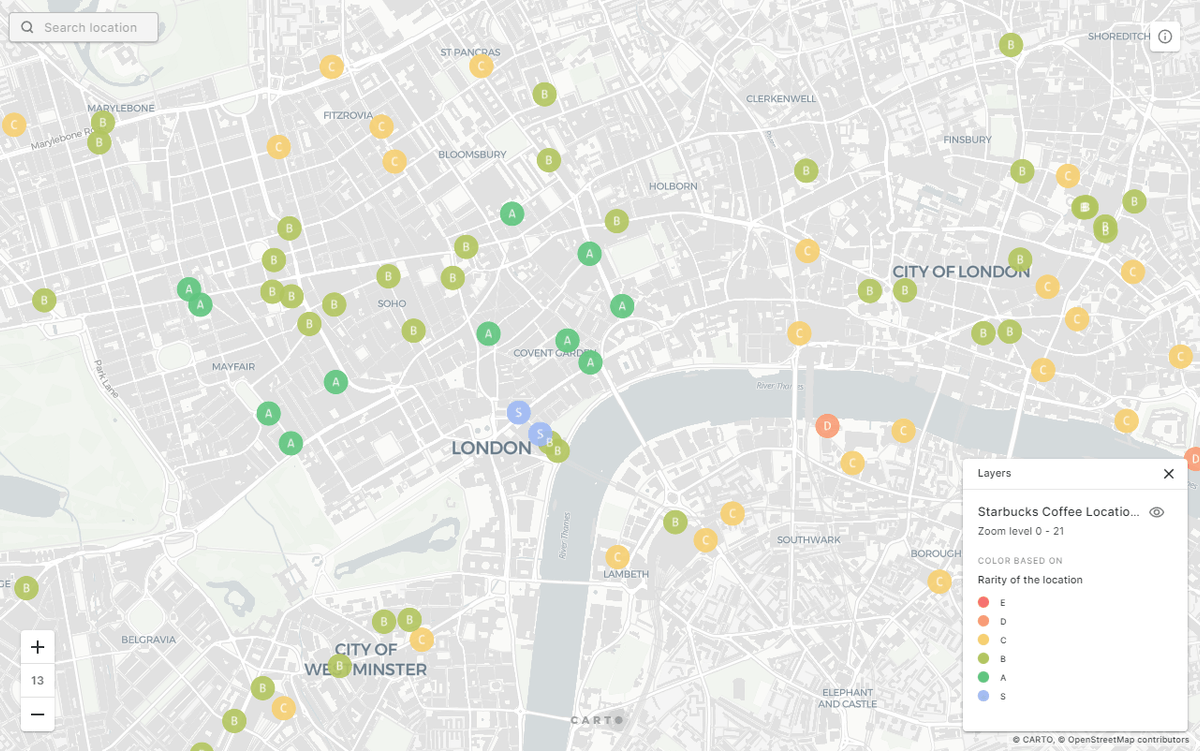This screenshot has height=751, width=1200.
Task: Type in the Search location field
Action: point(95,28)
